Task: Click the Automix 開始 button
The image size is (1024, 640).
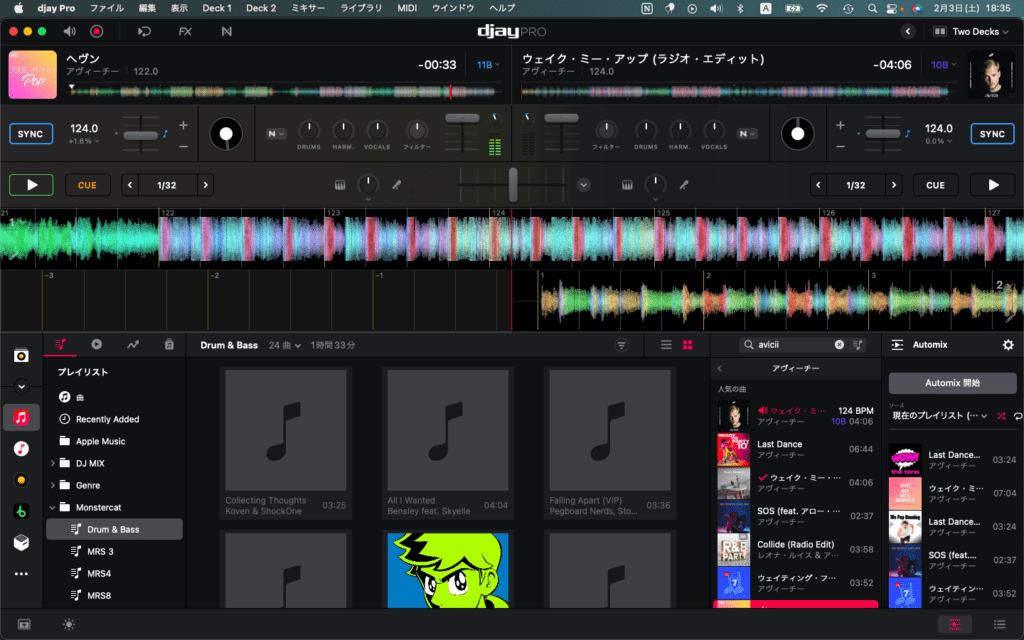Action: pyautogui.click(x=952, y=383)
